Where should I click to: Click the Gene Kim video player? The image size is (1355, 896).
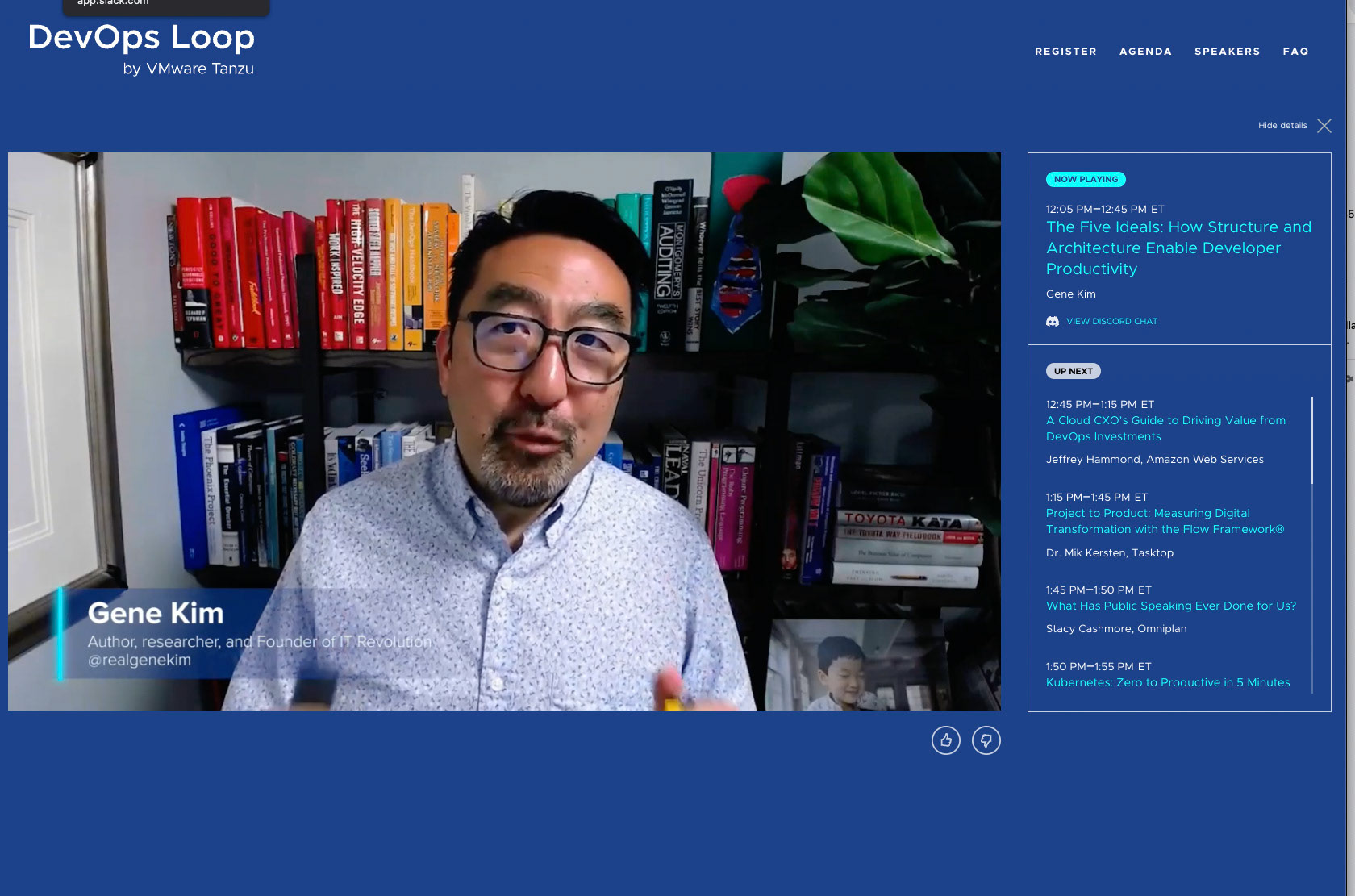point(504,431)
